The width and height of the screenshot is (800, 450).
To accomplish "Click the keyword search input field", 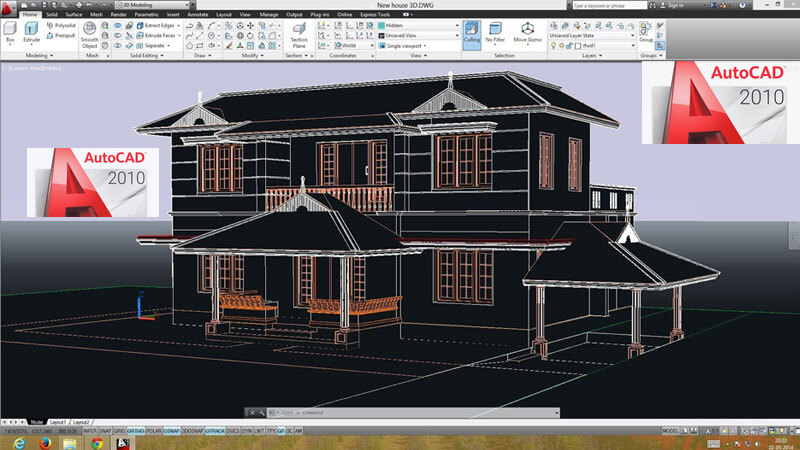I will coord(609,5).
